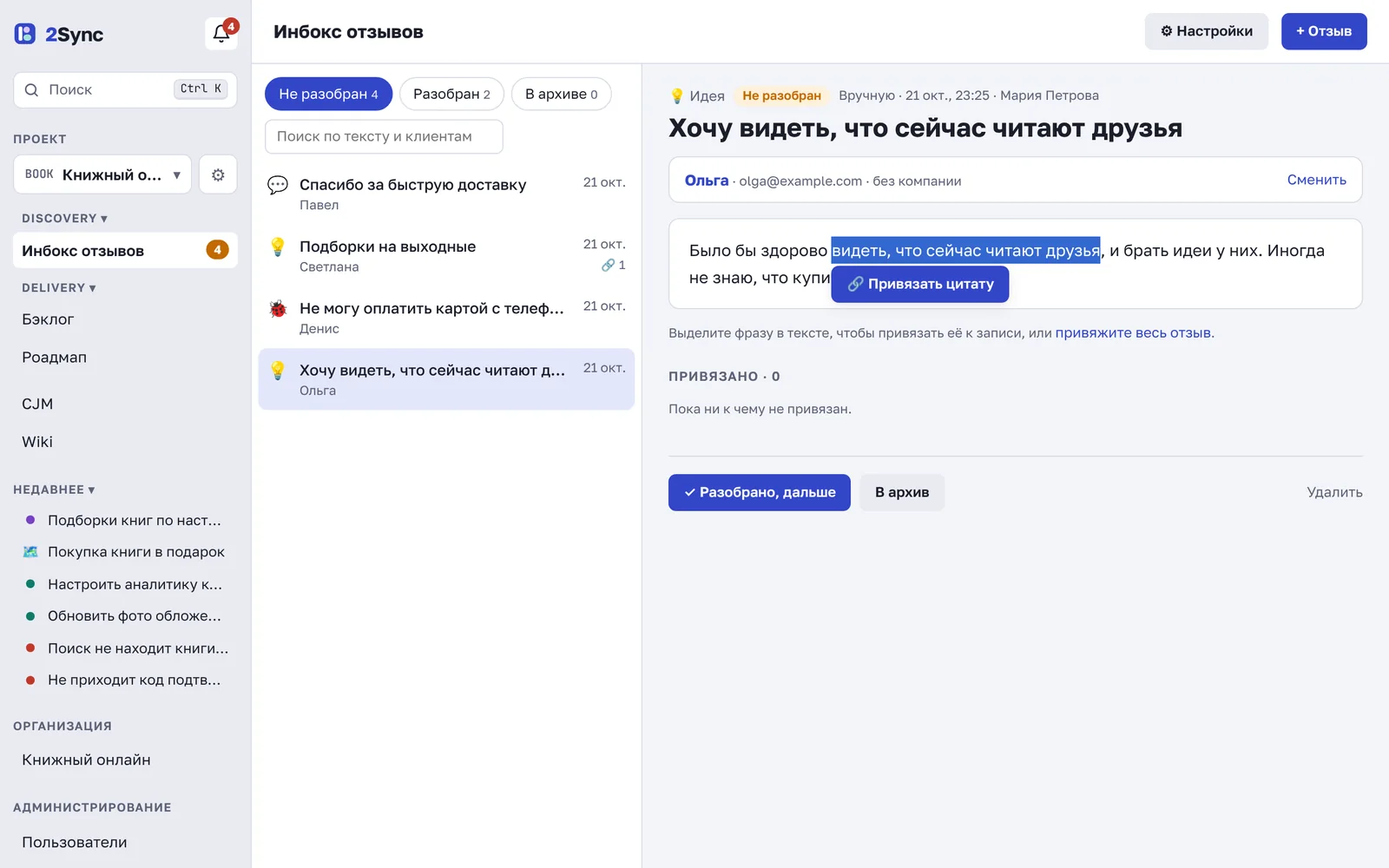1389x868 pixels.
Task: Click the Идея lightbulb type icon
Action: click(677, 95)
